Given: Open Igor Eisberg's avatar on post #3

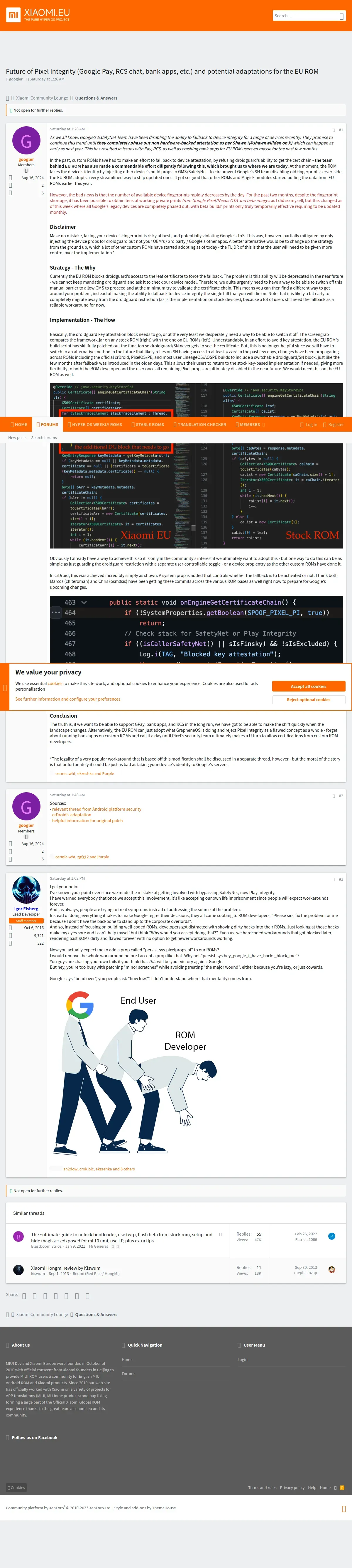Looking at the screenshot, I should point(26,890).
